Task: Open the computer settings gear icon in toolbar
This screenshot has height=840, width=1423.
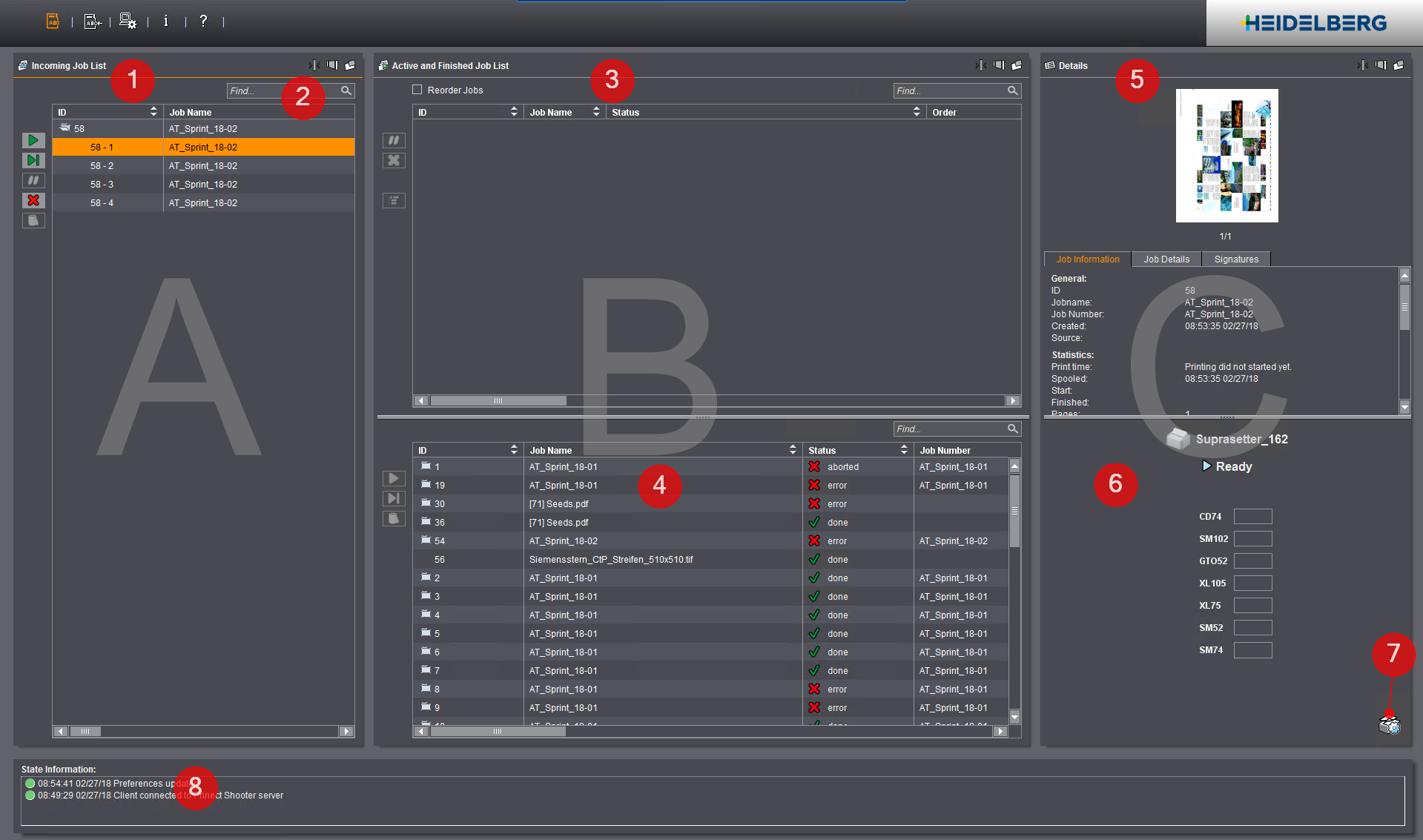Action: pos(128,22)
